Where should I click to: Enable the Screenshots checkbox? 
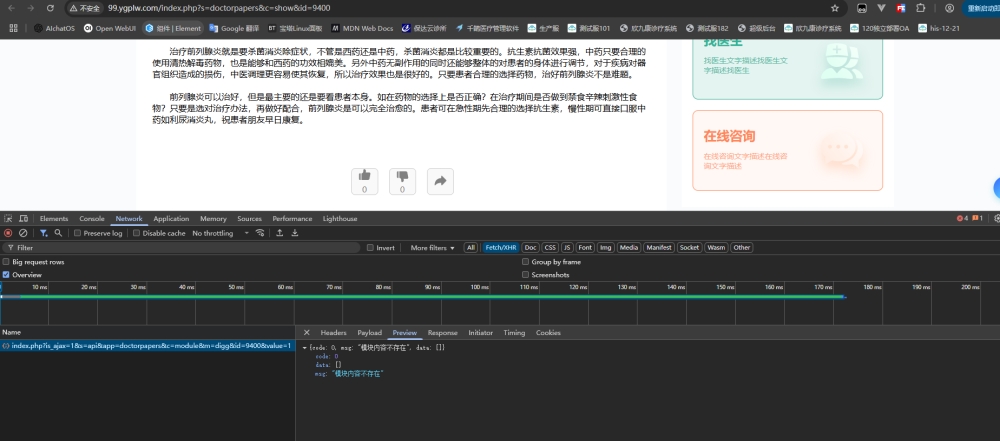pyautogui.click(x=526, y=274)
